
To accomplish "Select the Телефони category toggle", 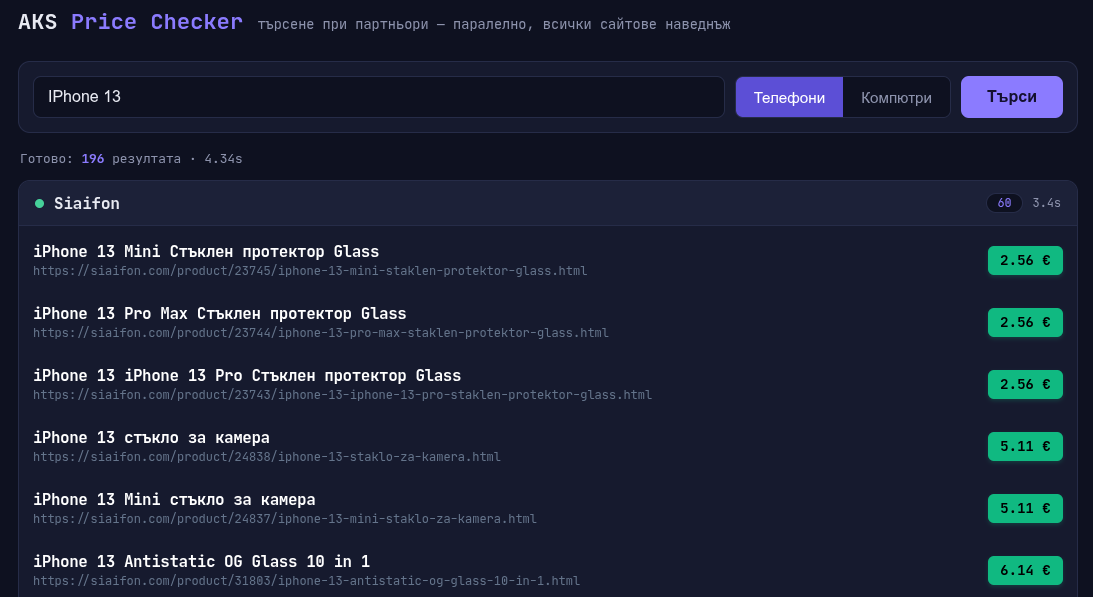I will pyautogui.click(x=789, y=98).
